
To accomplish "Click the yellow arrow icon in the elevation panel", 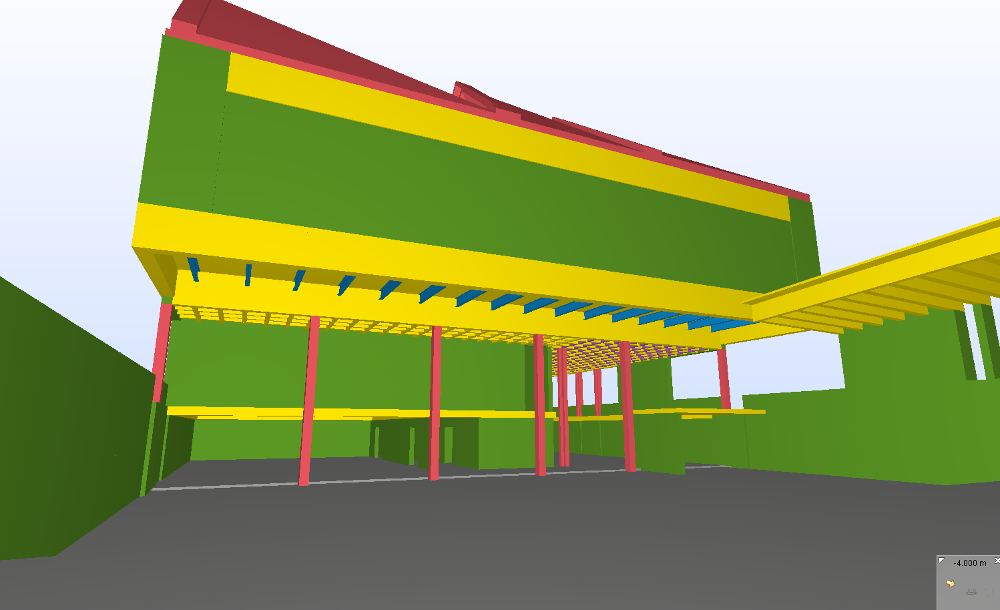I will coord(950,583).
